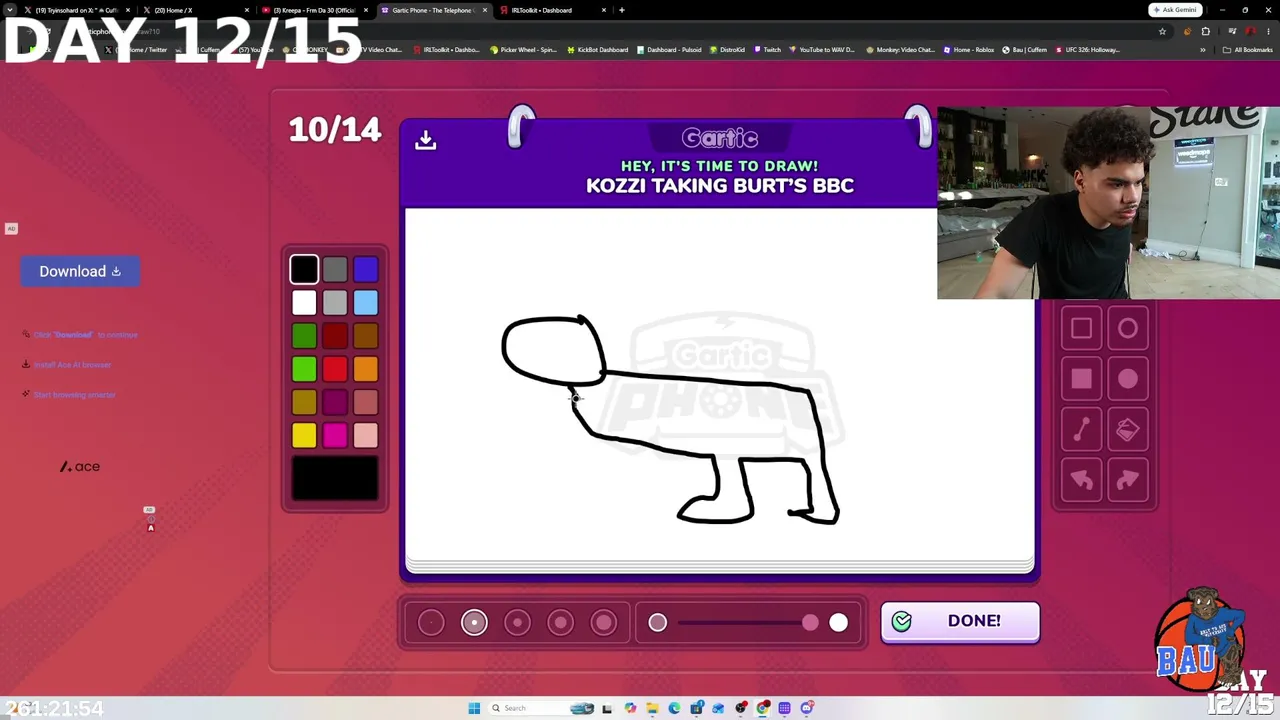
Task: Choose the fourth brush size
Action: [560, 623]
